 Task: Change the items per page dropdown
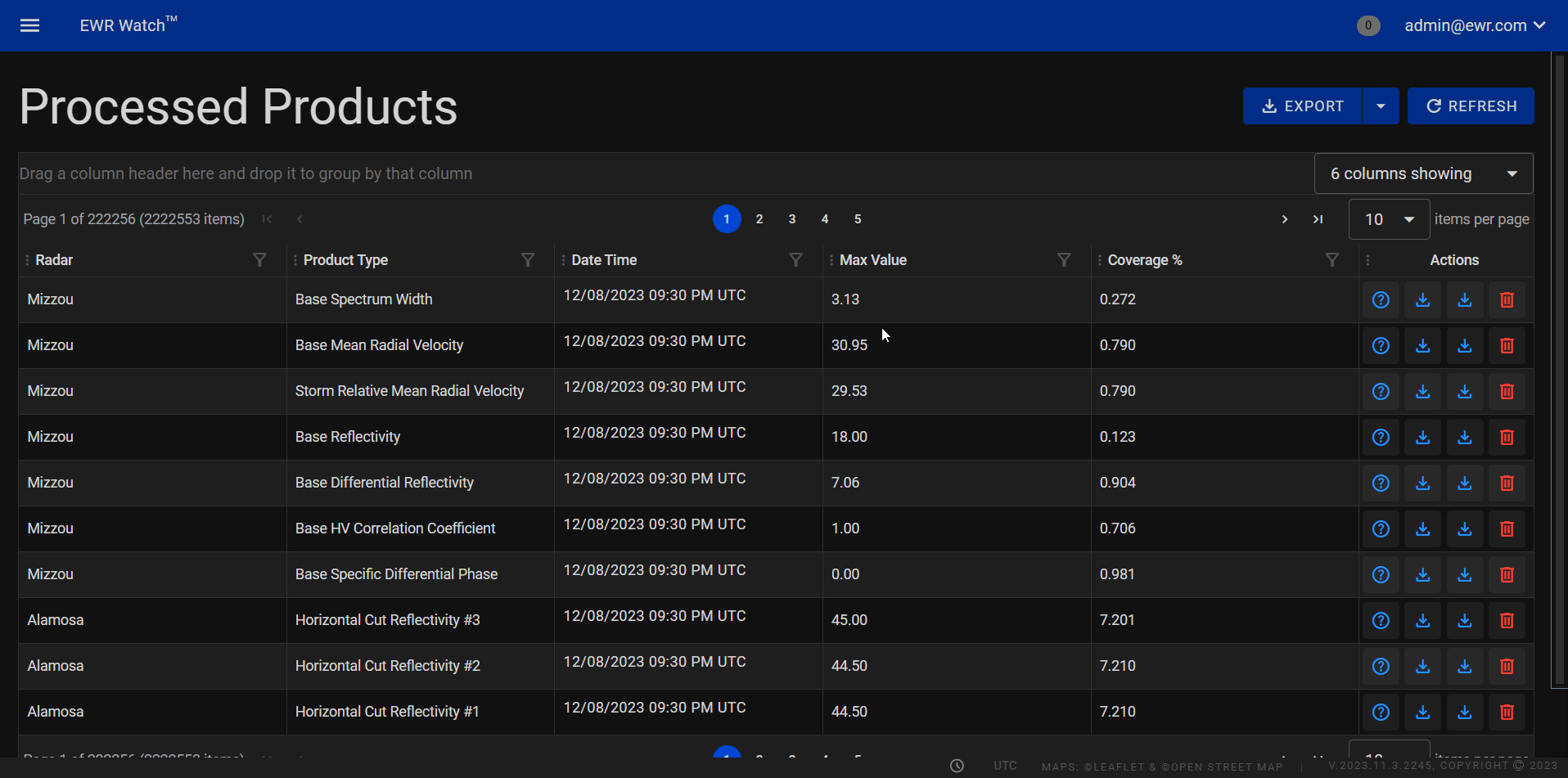[x=1389, y=219]
